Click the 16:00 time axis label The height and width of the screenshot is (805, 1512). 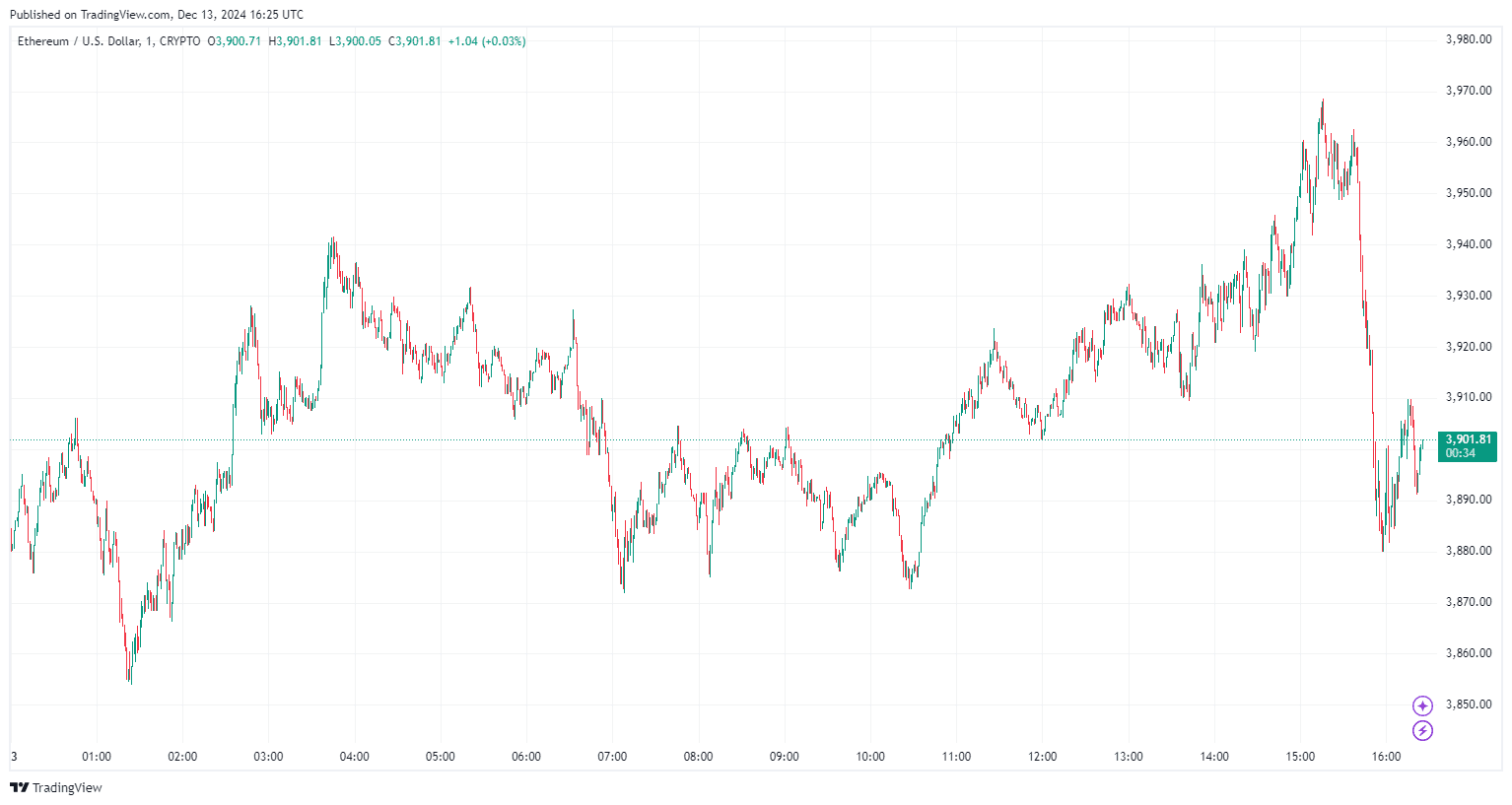click(x=1386, y=757)
